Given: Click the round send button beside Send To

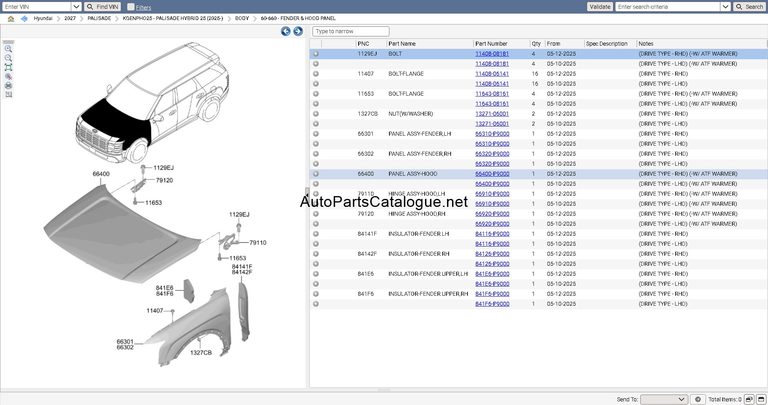Looking at the screenshot, I should (698, 399).
